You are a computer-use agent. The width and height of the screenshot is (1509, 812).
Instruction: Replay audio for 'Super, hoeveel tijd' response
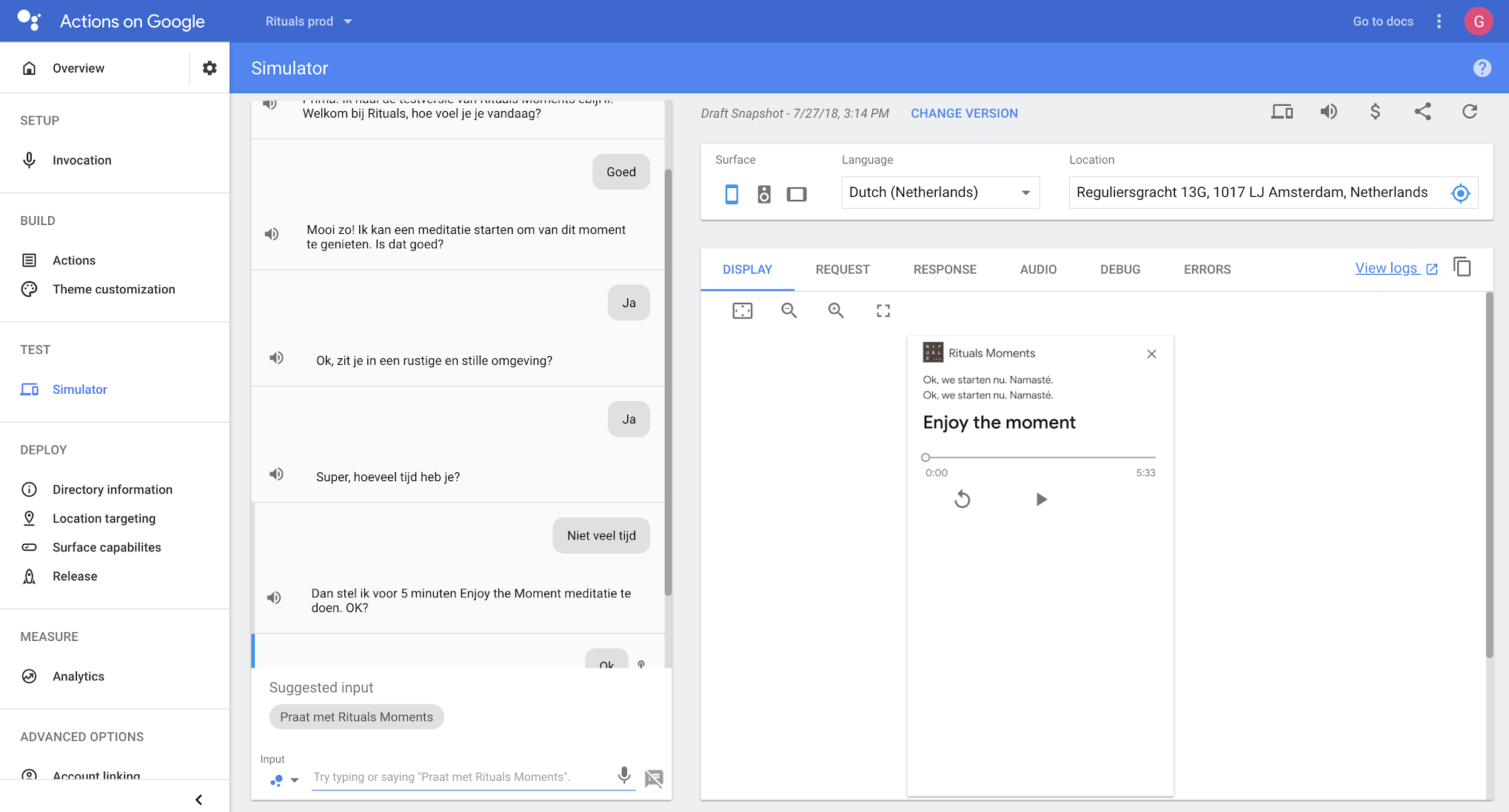[x=276, y=474]
